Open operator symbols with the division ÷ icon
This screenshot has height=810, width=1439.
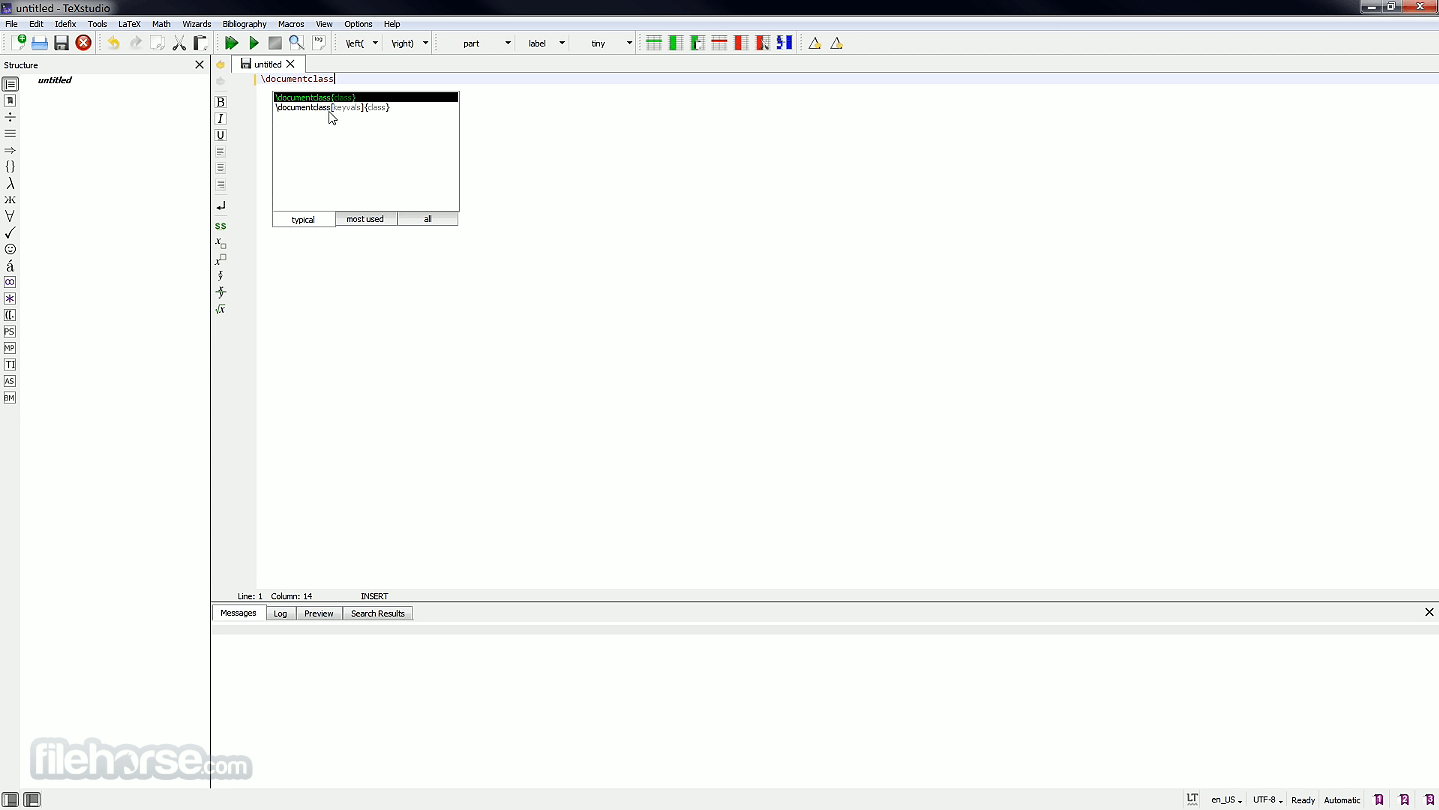pyautogui.click(x=10, y=117)
